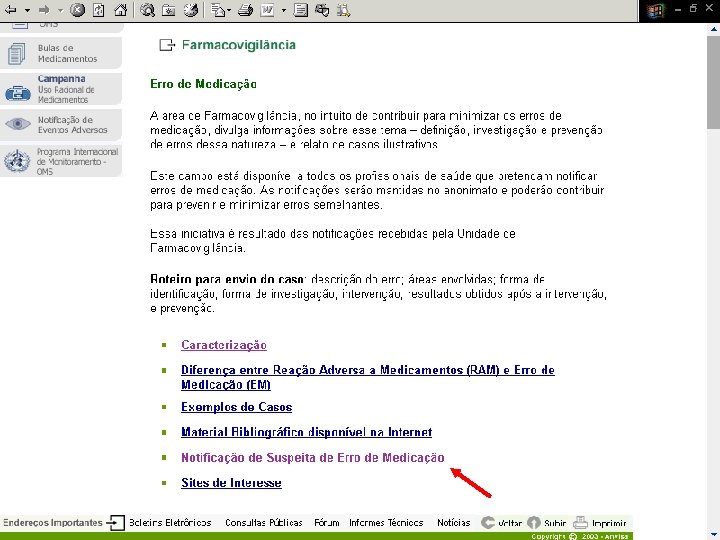Click the Mail toolbar icon

(218, 10)
